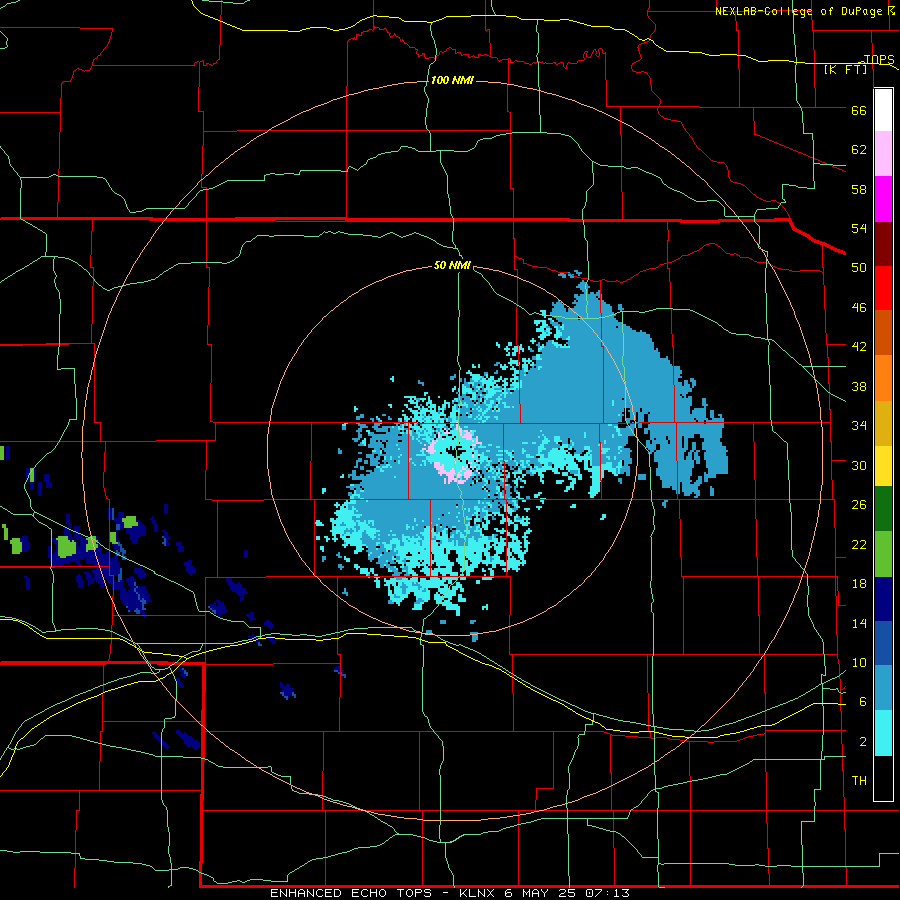This screenshot has height=900, width=900.
Task: Click the 'NEXLAB-College of DuPage' header text
Action: point(798,11)
